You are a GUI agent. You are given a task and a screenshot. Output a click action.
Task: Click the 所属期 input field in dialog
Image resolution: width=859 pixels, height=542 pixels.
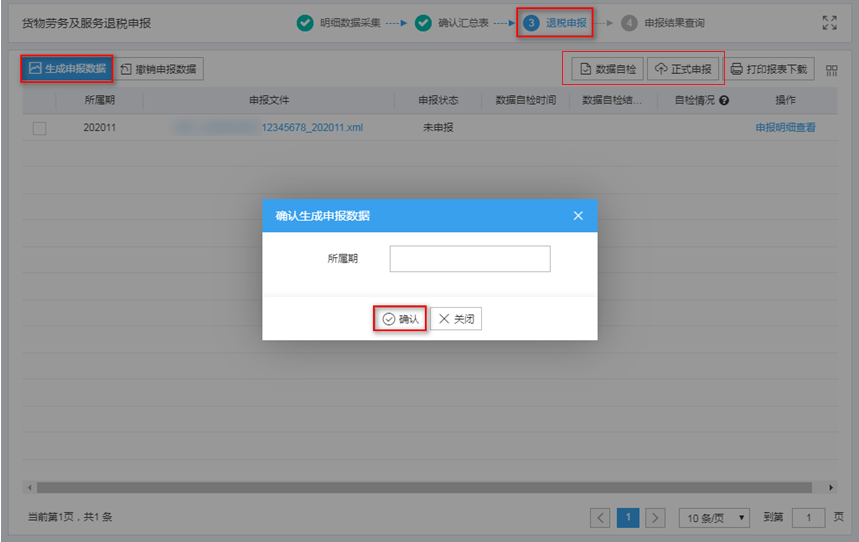470,259
